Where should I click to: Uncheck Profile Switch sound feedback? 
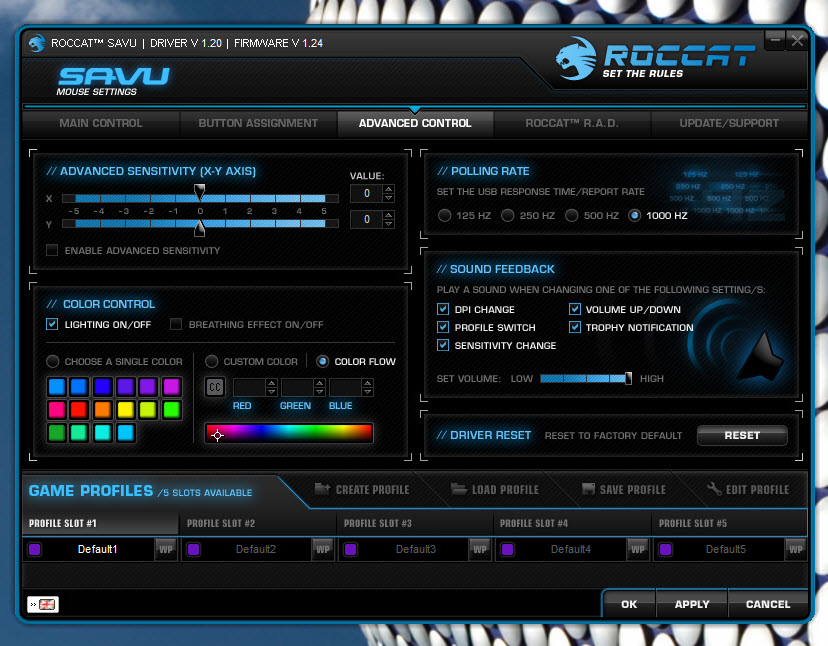click(x=443, y=327)
